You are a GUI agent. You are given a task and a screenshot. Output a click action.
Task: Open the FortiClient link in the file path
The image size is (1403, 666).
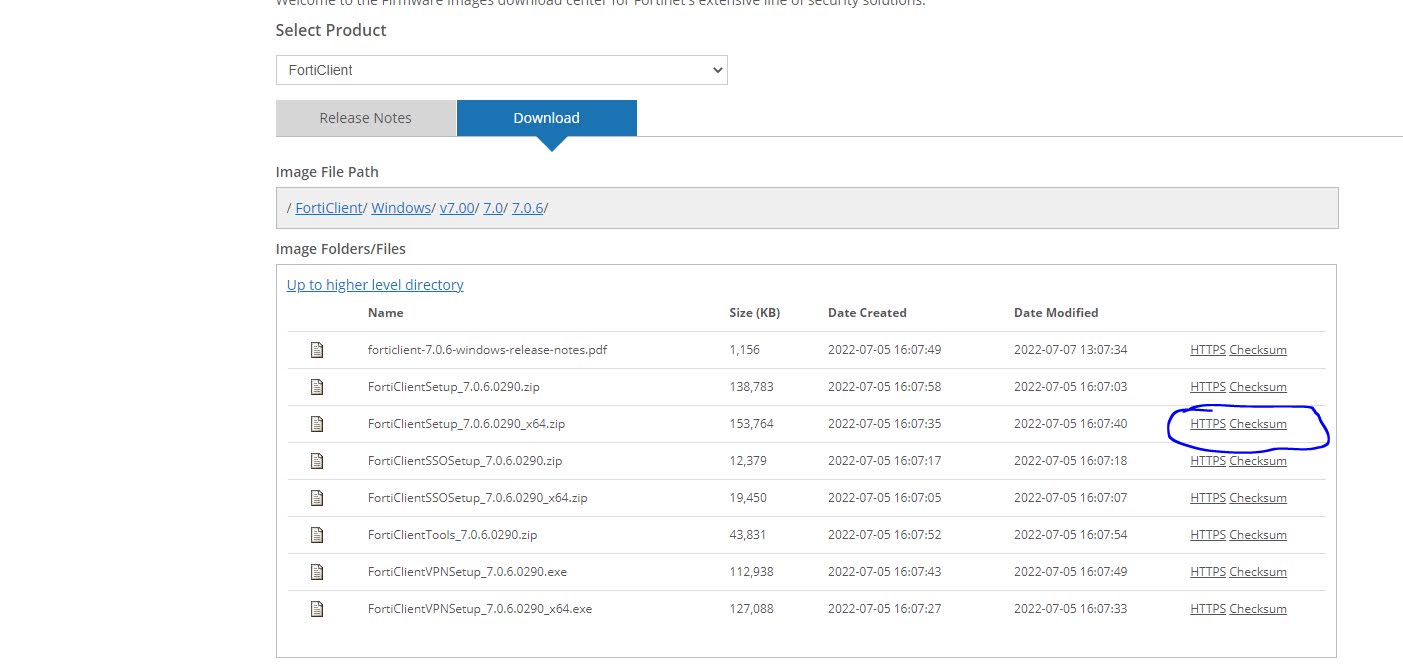click(329, 208)
